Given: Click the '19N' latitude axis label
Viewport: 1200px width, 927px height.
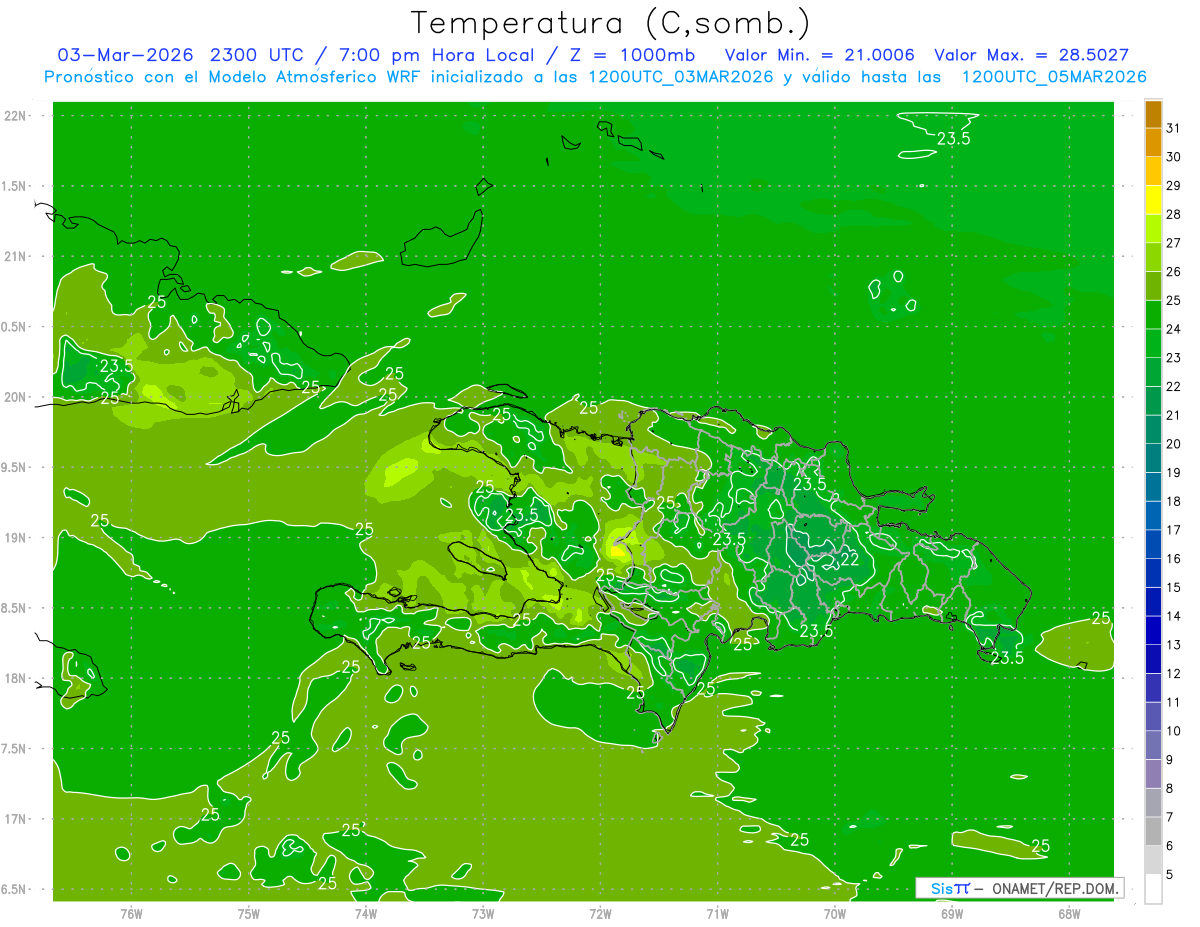Looking at the screenshot, I should click(17, 538).
